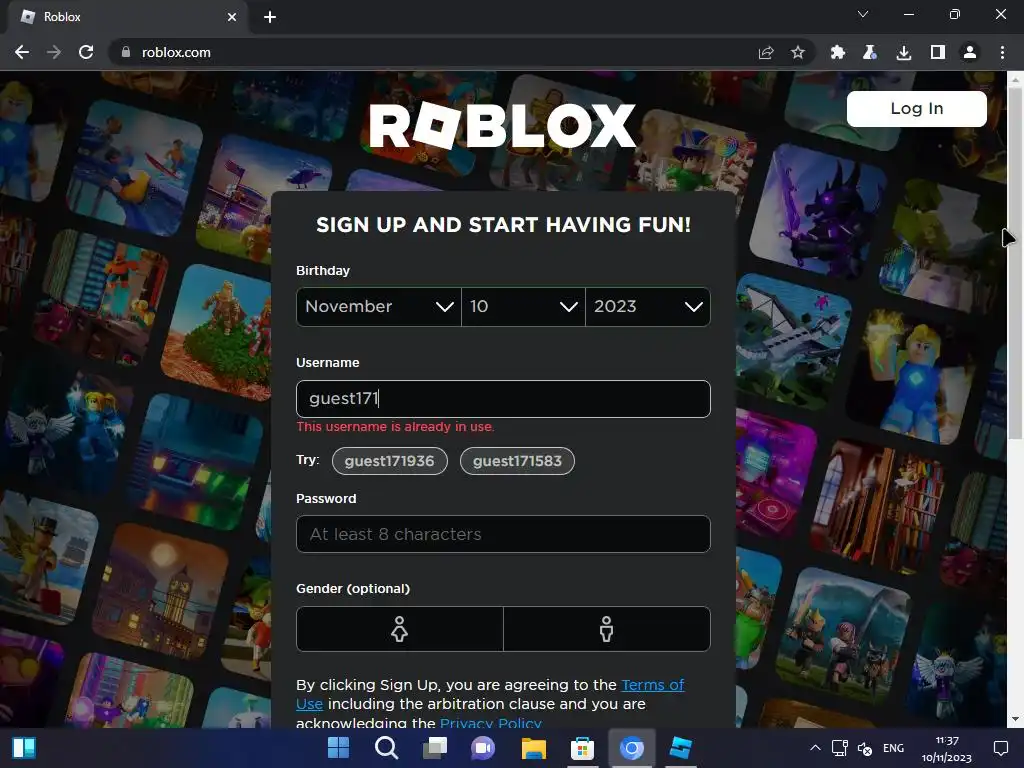Click the Log In button
Viewport: 1024px width, 768px height.
tap(916, 108)
